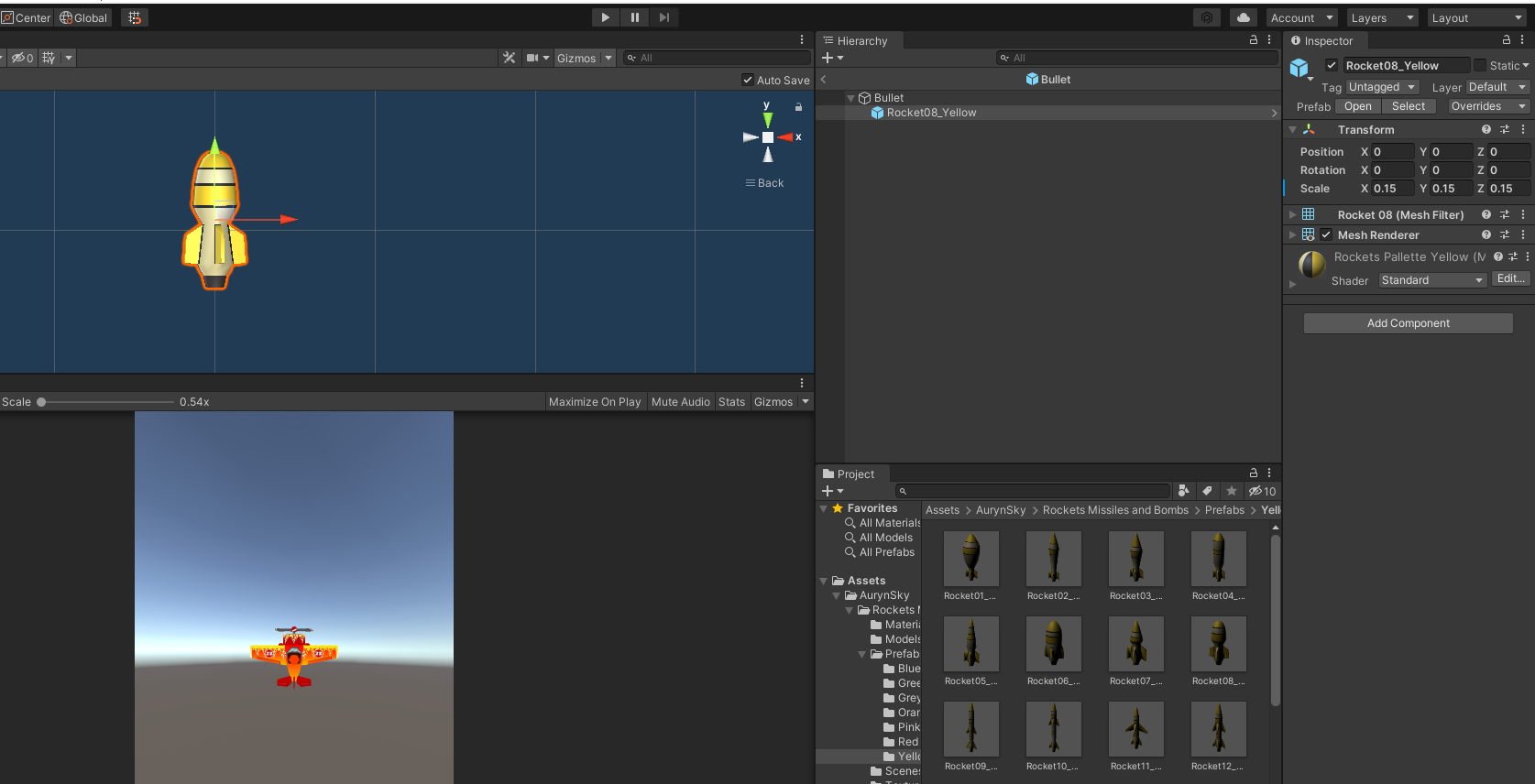Open the Account dropdown
Viewport: 1535px width, 784px height.
pyautogui.click(x=1302, y=17)
